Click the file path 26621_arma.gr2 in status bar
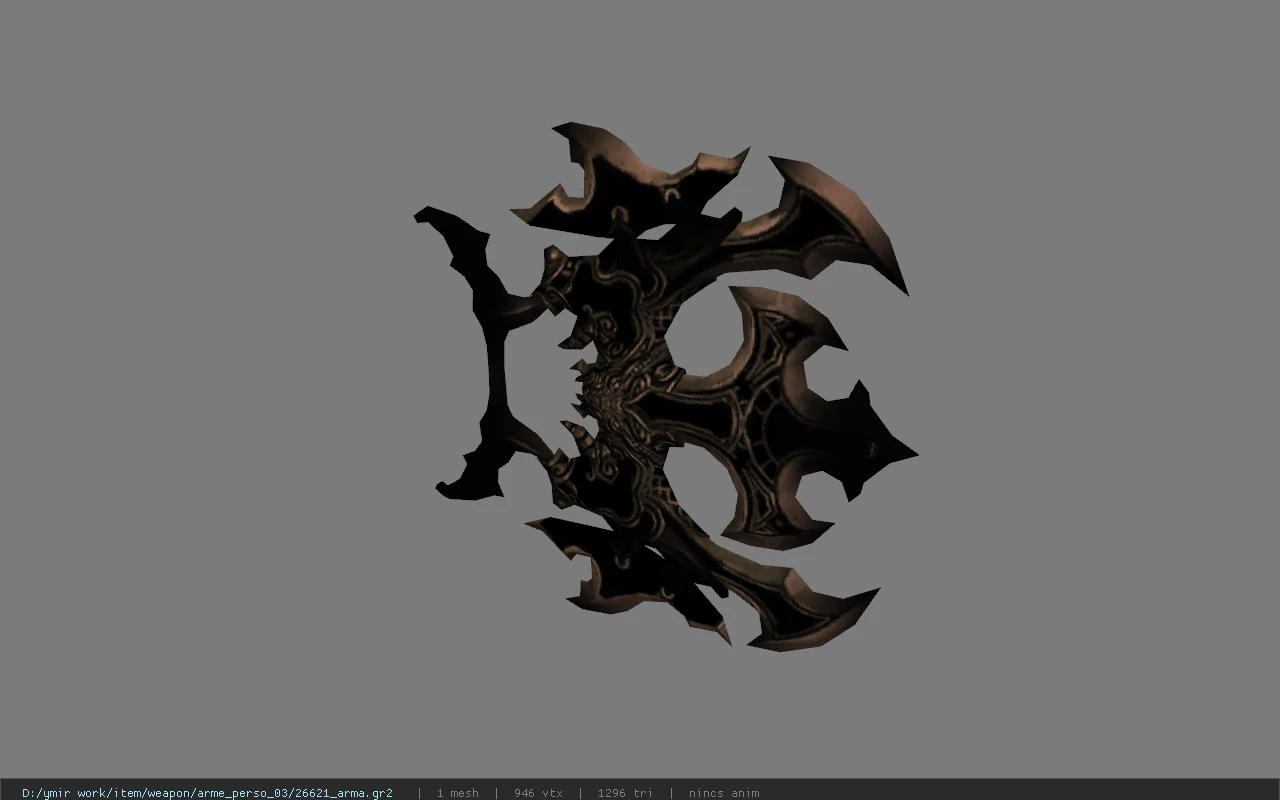Viewport: 1280px width, 800px height. point(207,793)
